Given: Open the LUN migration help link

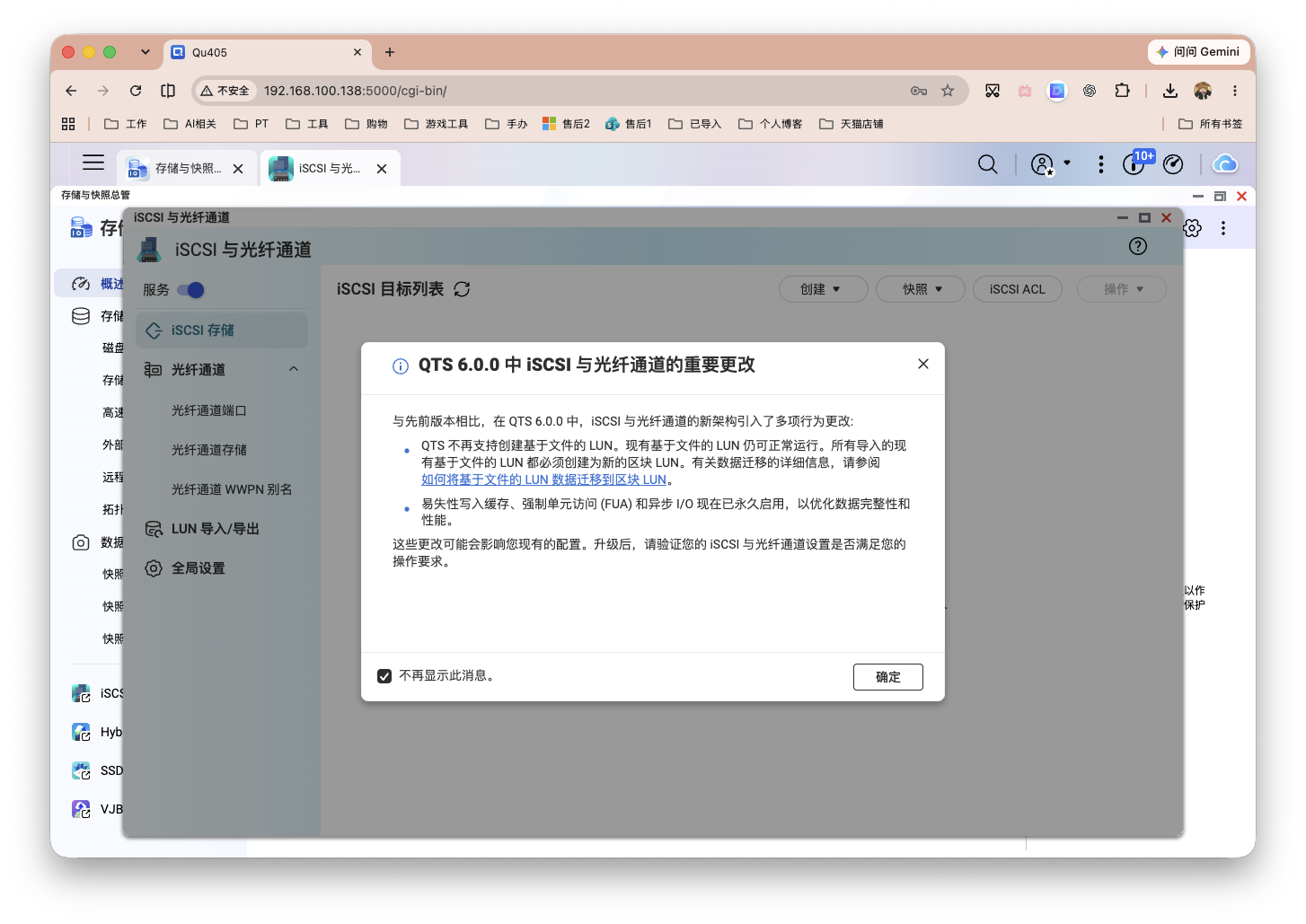Looking at the screenshot, I should coord(544,480).
